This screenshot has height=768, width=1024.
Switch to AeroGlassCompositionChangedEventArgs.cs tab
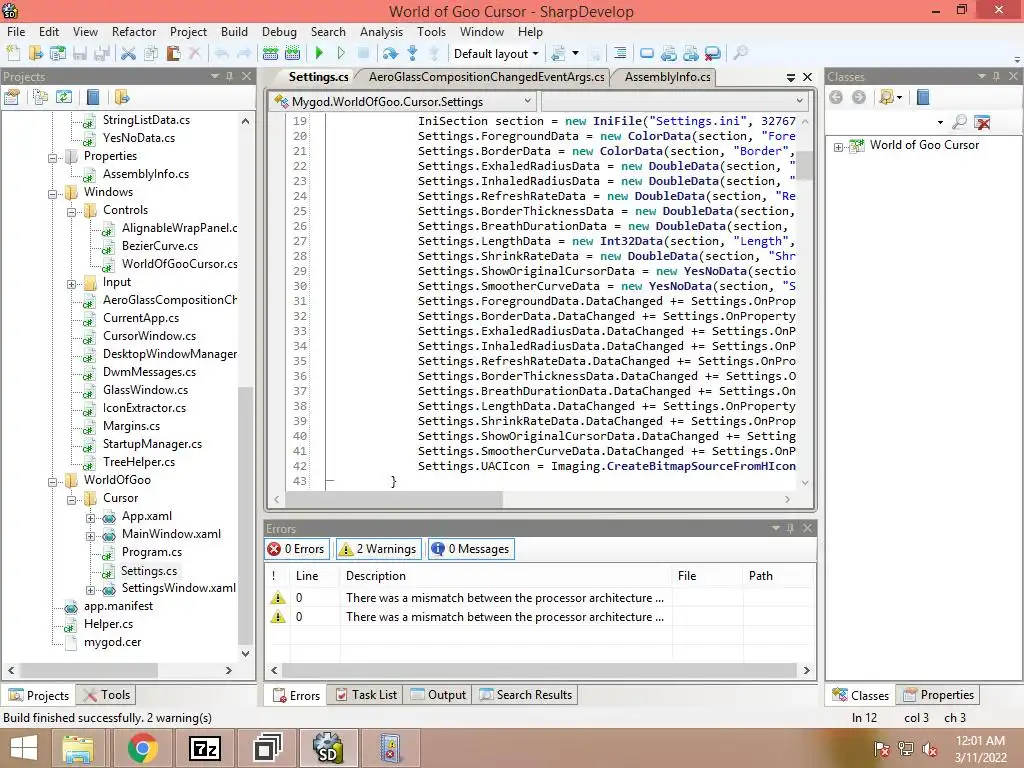click(x=487, y=77)
